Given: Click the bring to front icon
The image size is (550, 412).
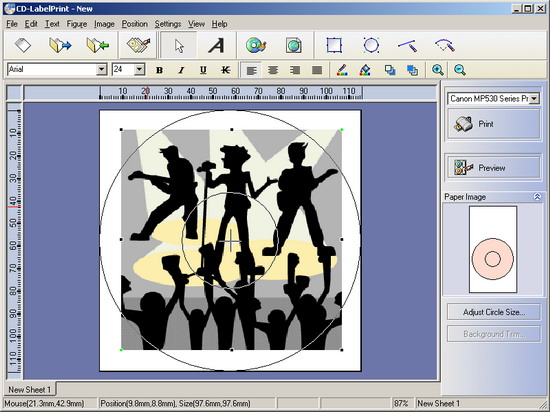Looking at the screenshot, I should [390, 70].
